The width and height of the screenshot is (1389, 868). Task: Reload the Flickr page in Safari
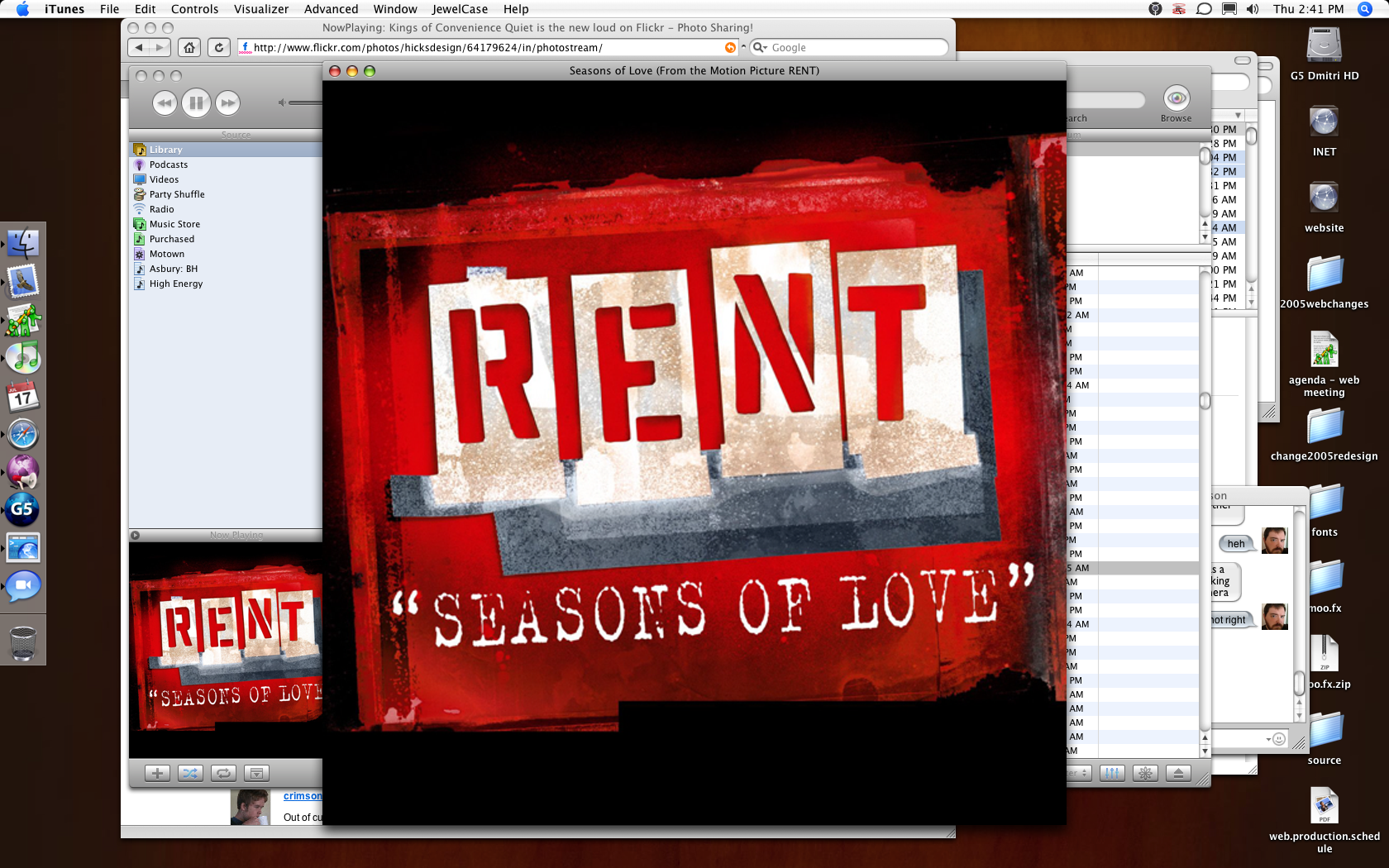pos(218,48)
